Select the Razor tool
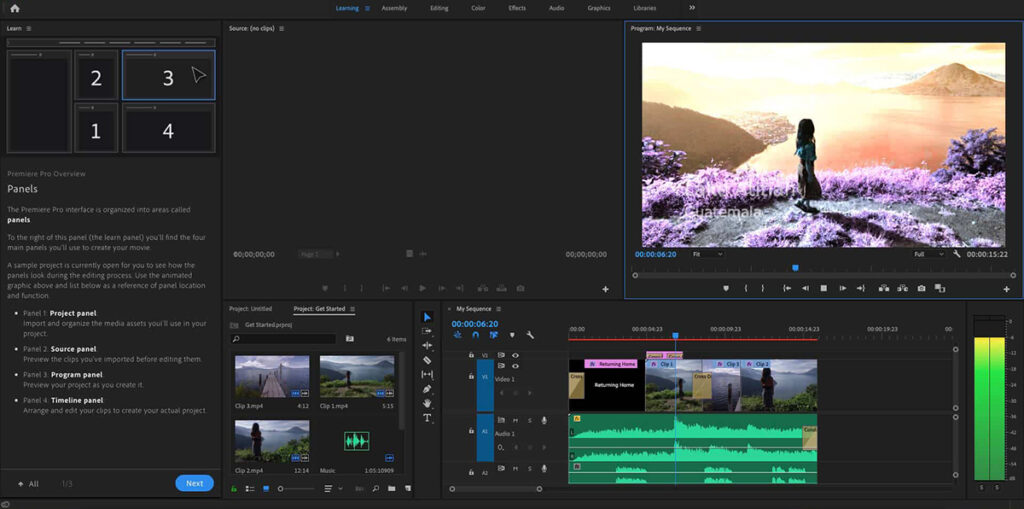This screenshot has width=1024, height=509. [427, 359]
